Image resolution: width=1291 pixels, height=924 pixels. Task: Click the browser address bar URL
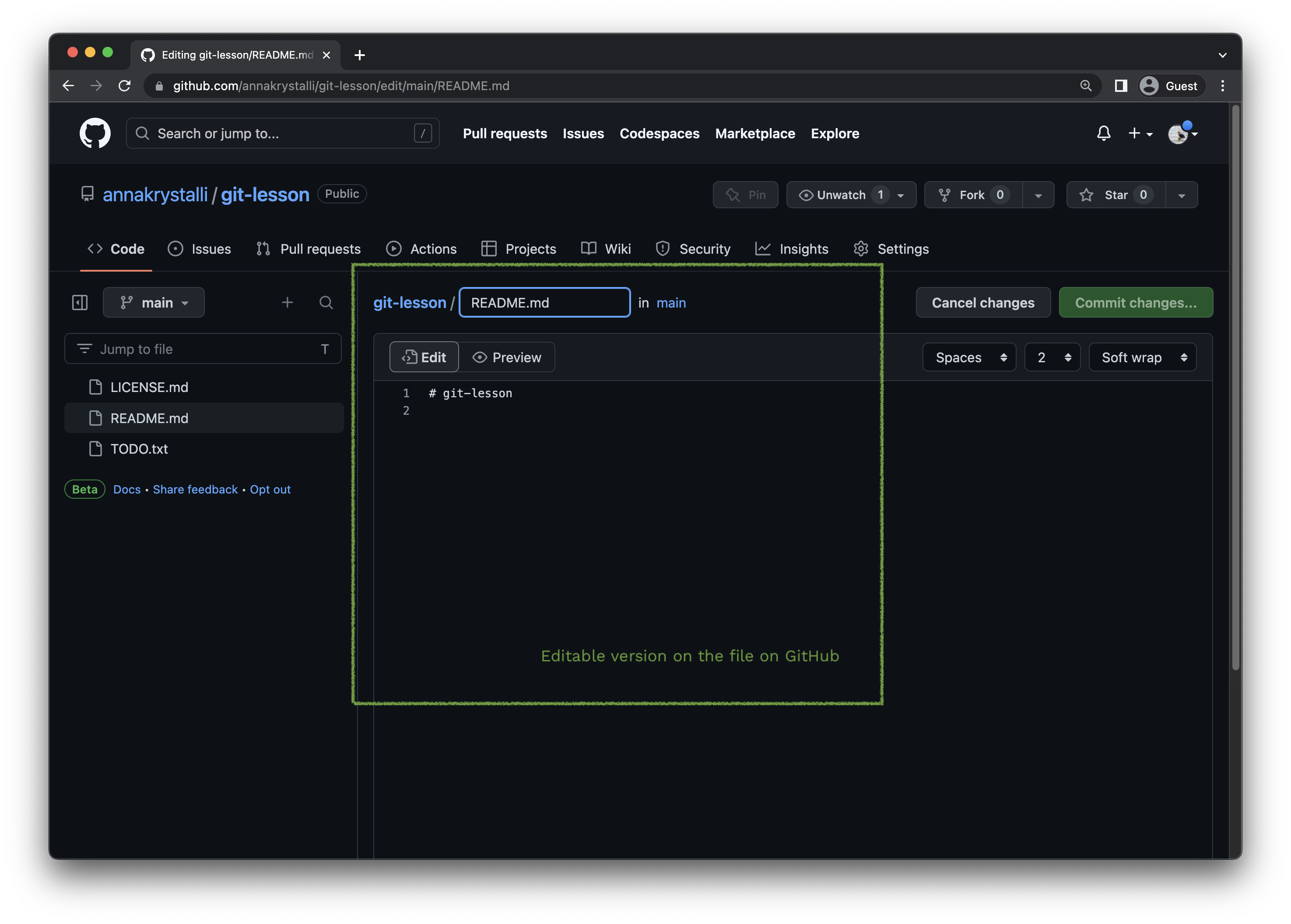[341, 86]
